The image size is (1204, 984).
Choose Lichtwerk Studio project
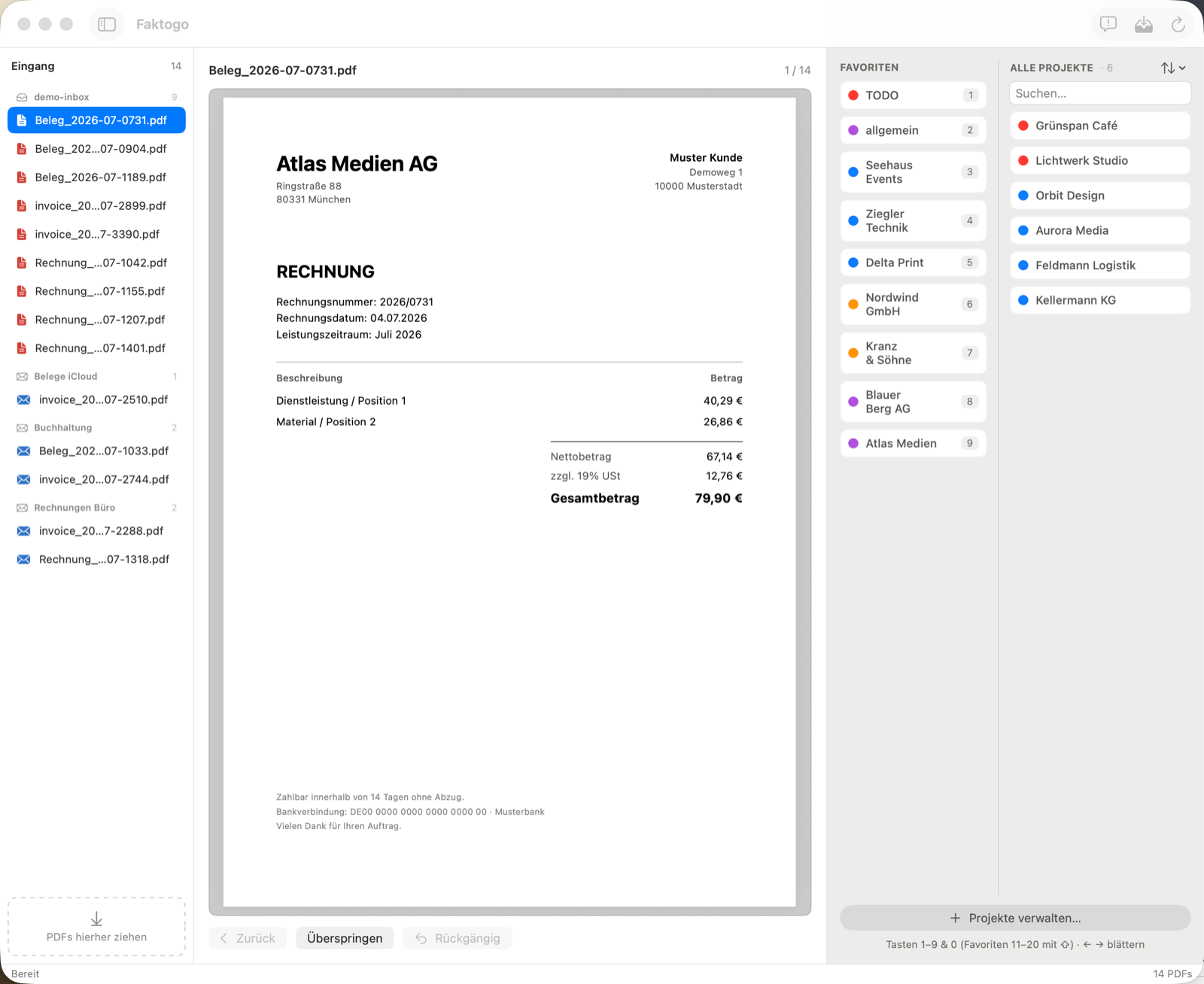1100,160
